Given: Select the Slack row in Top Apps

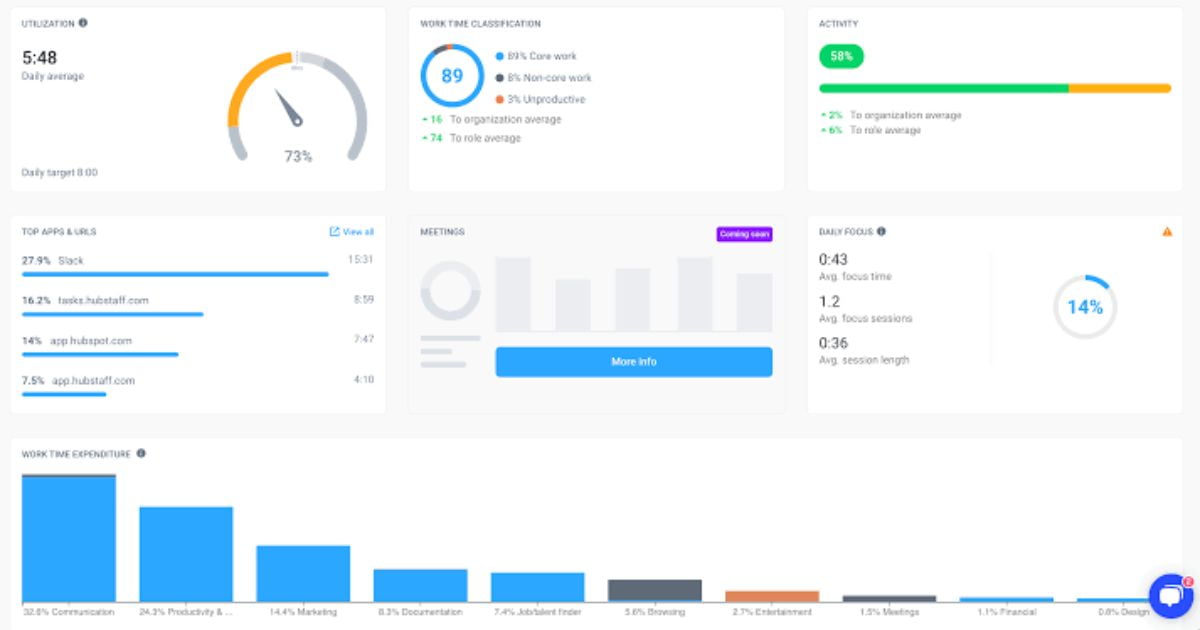Looking at the screenshot, I should pyautogui.click(x=198, y=265).
